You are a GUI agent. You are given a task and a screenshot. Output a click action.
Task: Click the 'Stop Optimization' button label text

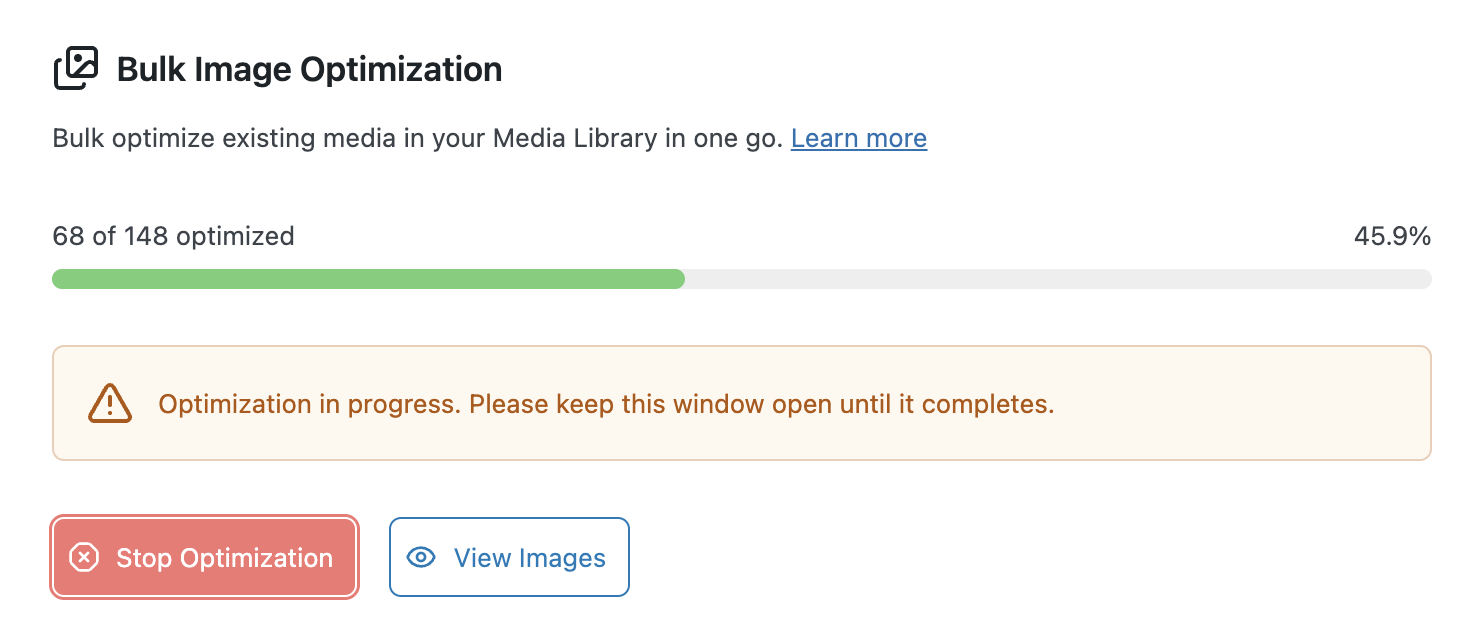(224, 558)
